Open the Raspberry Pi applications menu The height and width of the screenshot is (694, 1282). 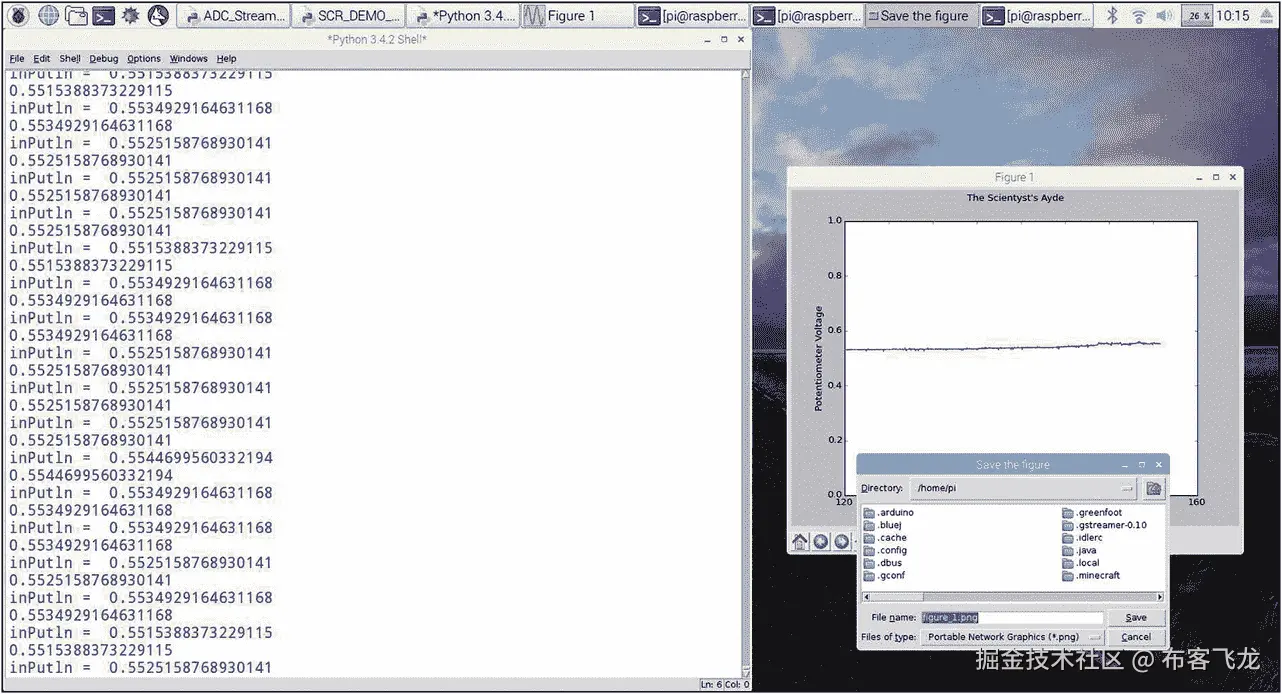pos(16,15)
